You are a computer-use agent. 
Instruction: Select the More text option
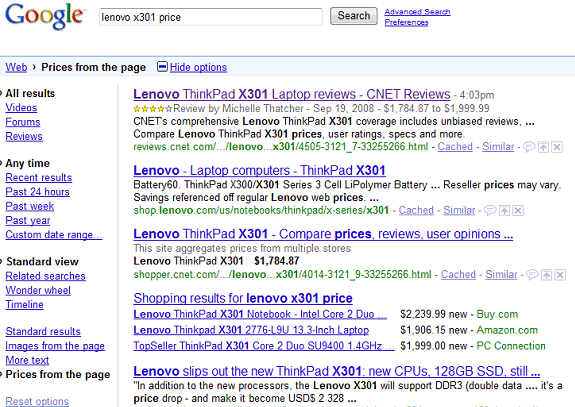coord(27,360)
